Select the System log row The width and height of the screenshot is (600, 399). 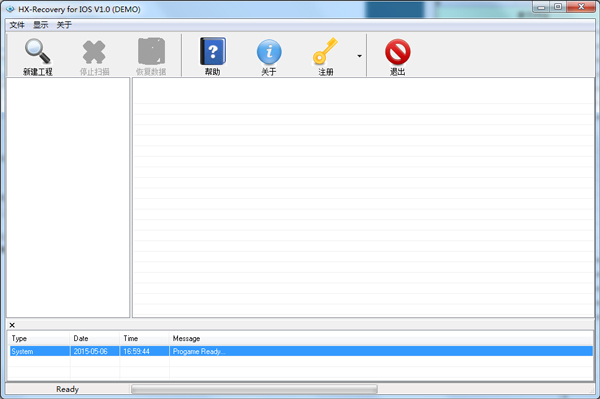(301, 351)
